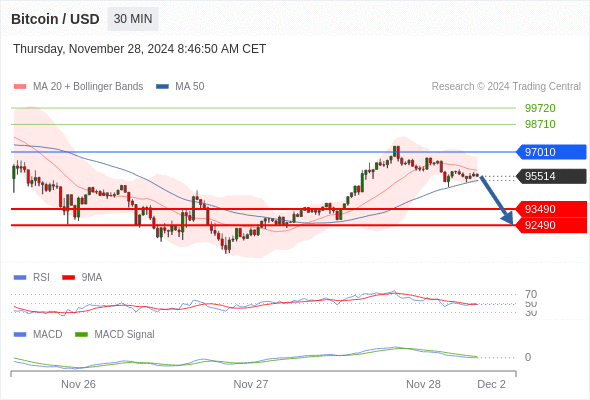Click the RSI legend label

(41, 278)
